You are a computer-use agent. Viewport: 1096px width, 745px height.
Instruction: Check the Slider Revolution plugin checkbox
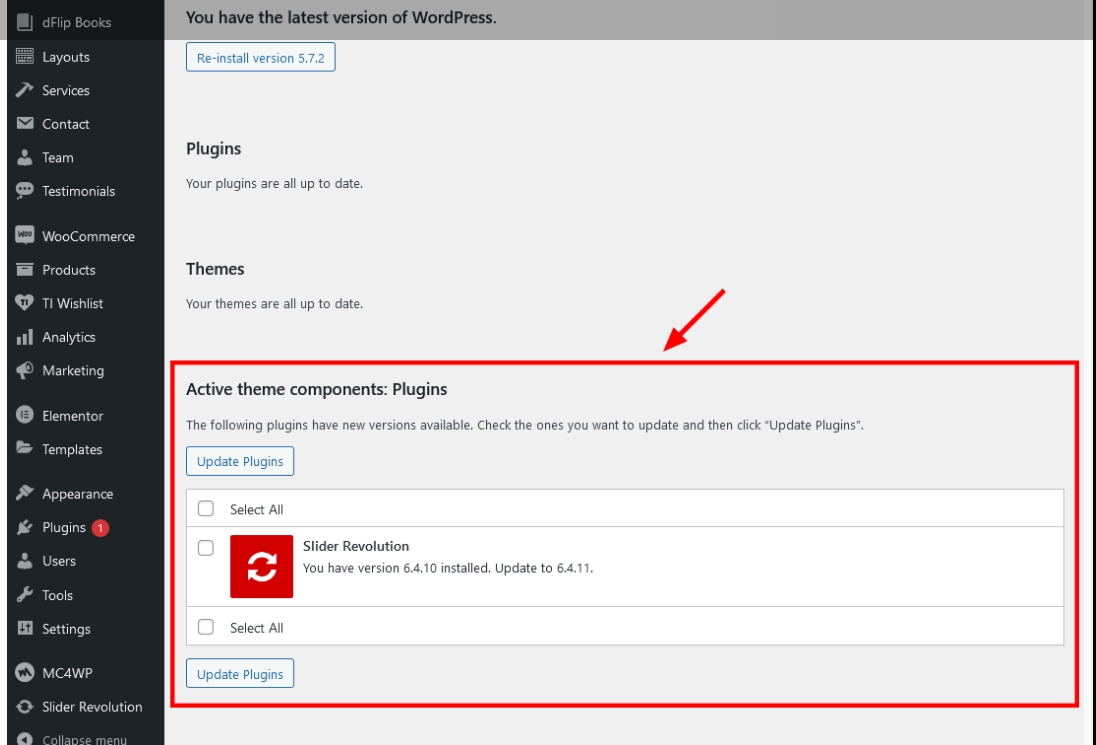coord(206,547)
